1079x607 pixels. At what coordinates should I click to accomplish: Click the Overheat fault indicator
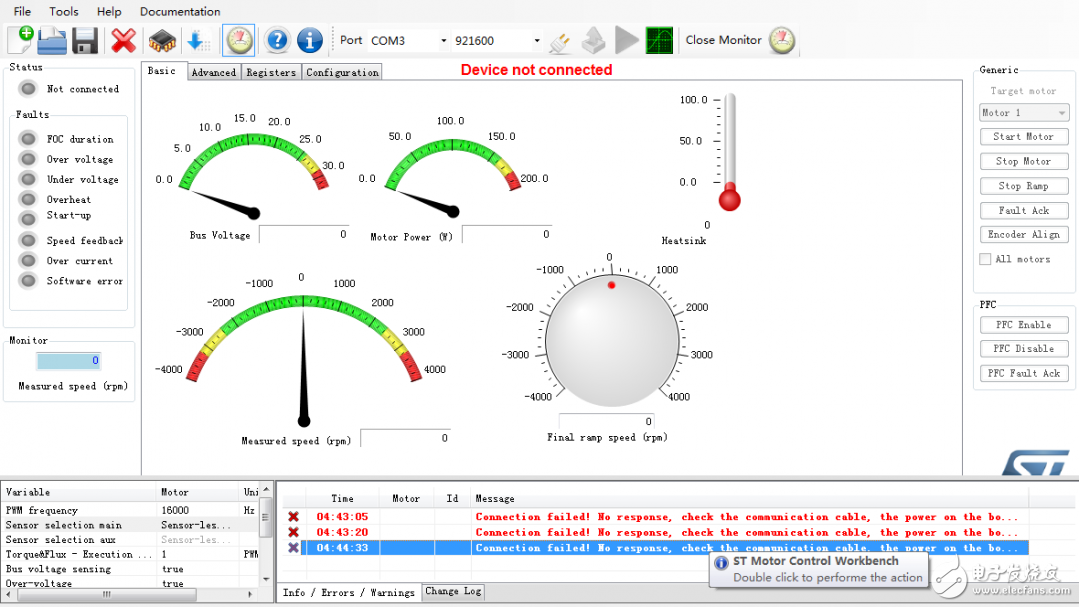point(28,200)
